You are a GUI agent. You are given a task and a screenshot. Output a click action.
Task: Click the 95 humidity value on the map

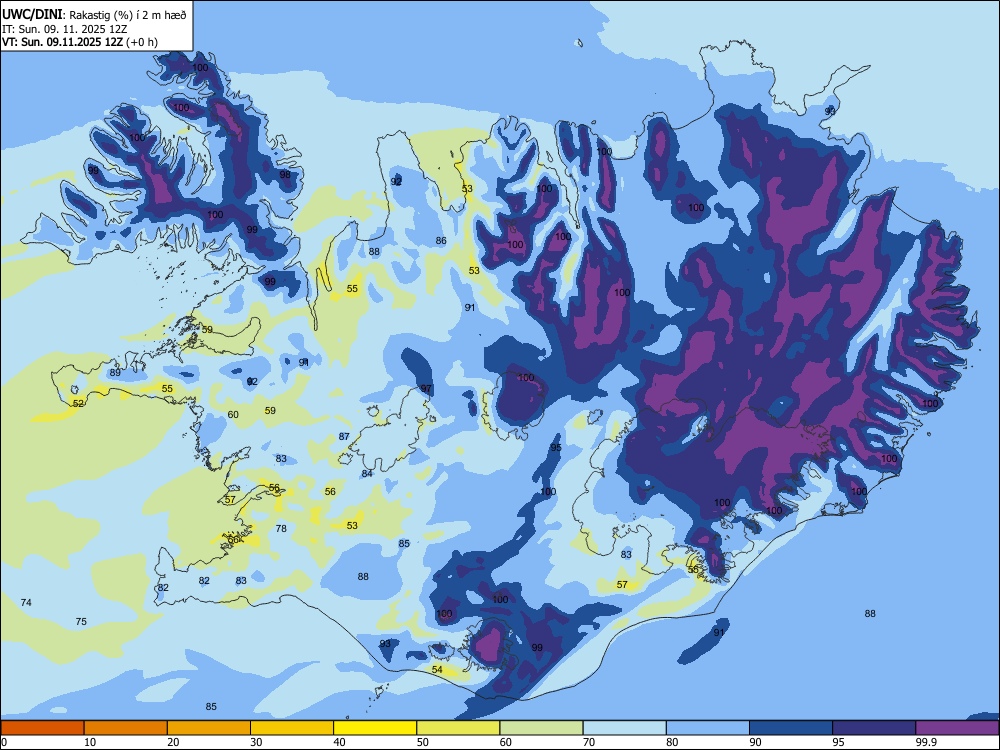[x=556, y=448]
